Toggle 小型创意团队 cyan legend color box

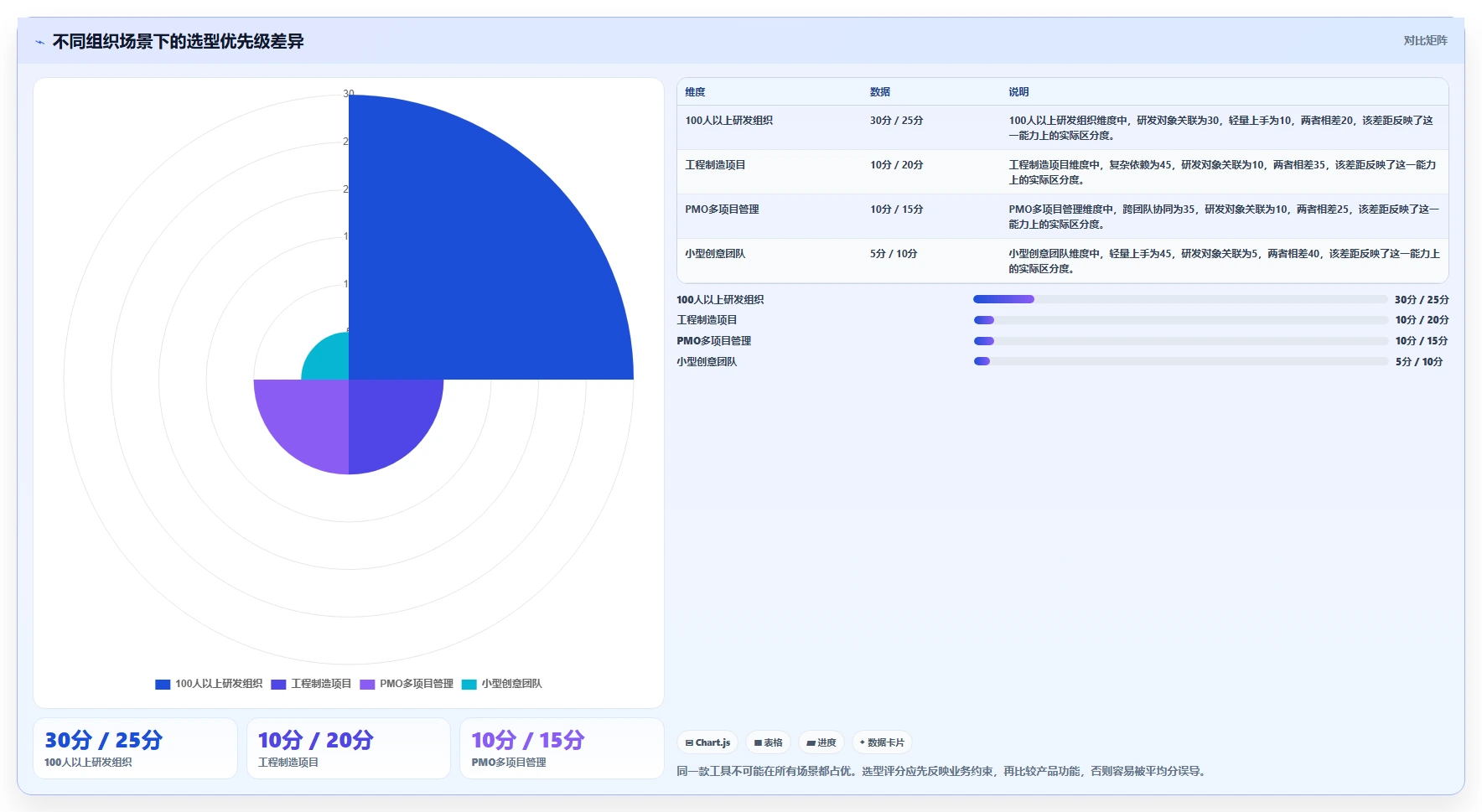[469, 684]
